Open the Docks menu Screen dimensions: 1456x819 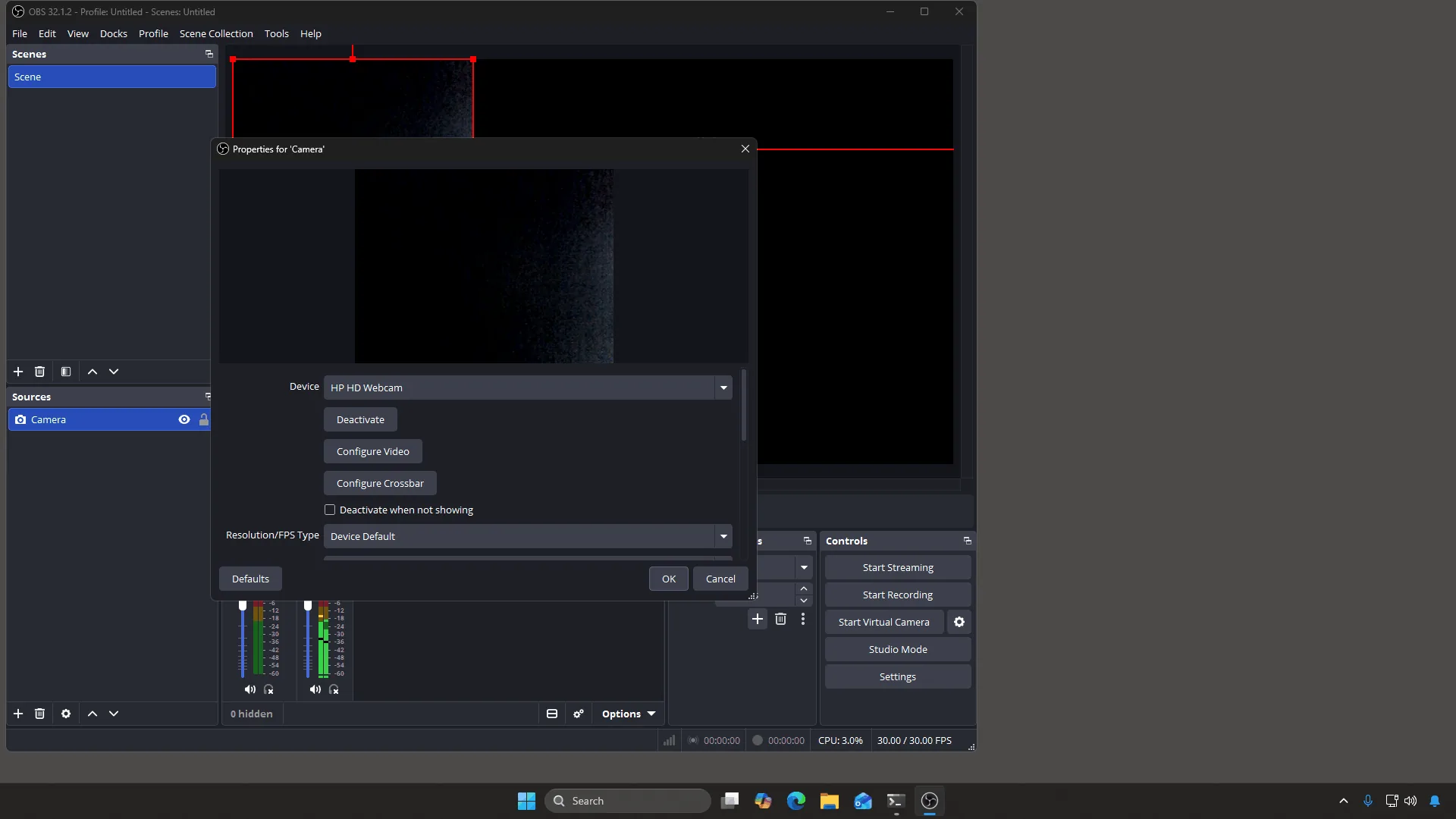(114, 33)
